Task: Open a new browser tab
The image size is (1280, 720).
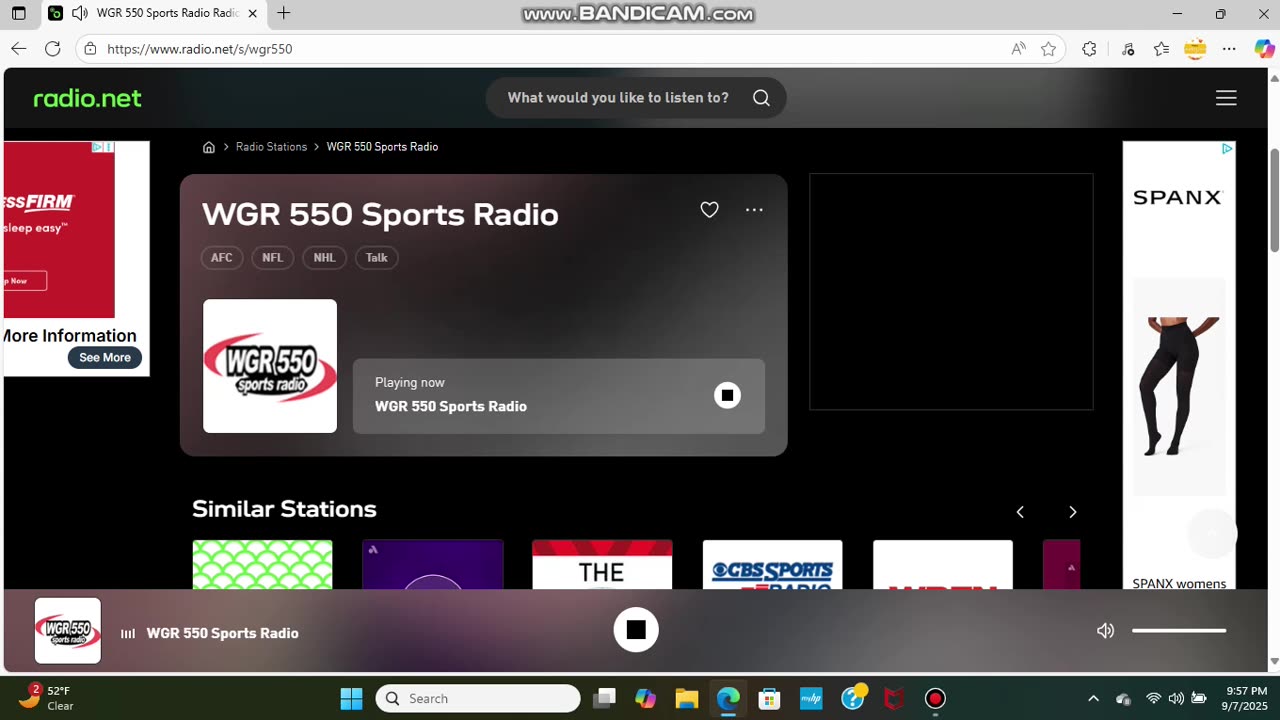Action: (284, 13)
